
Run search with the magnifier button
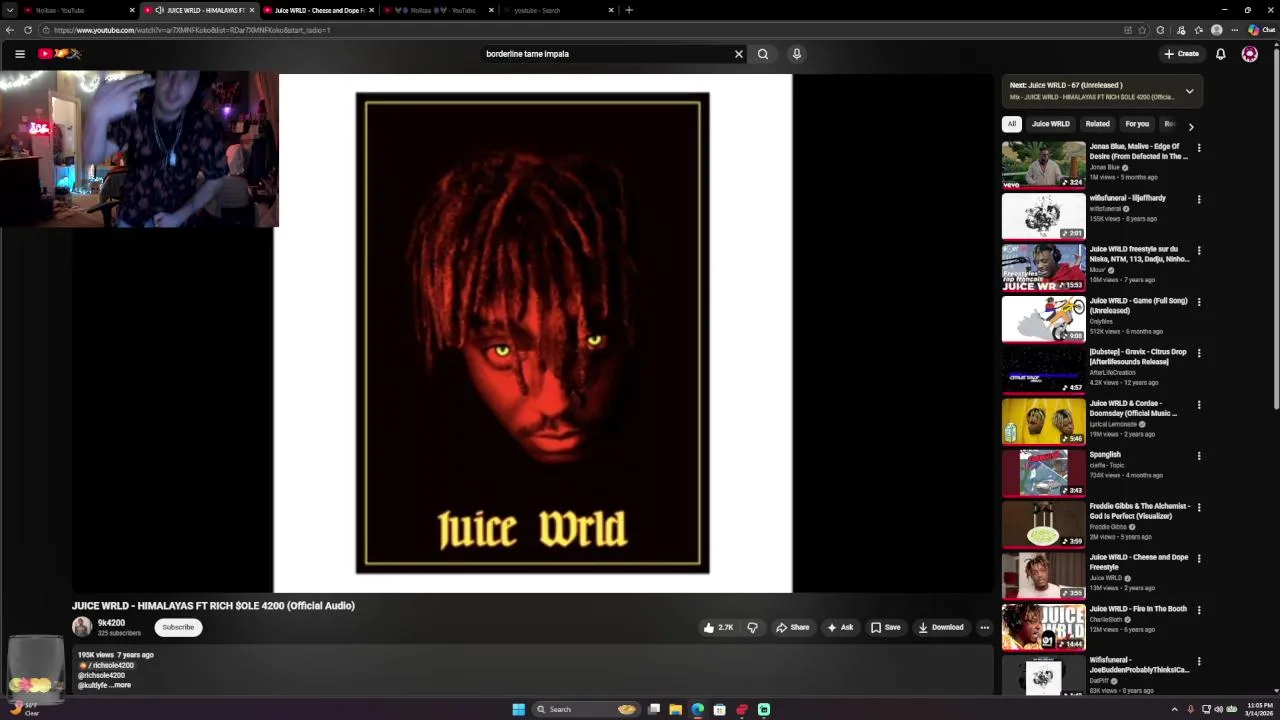click(763, 54)
